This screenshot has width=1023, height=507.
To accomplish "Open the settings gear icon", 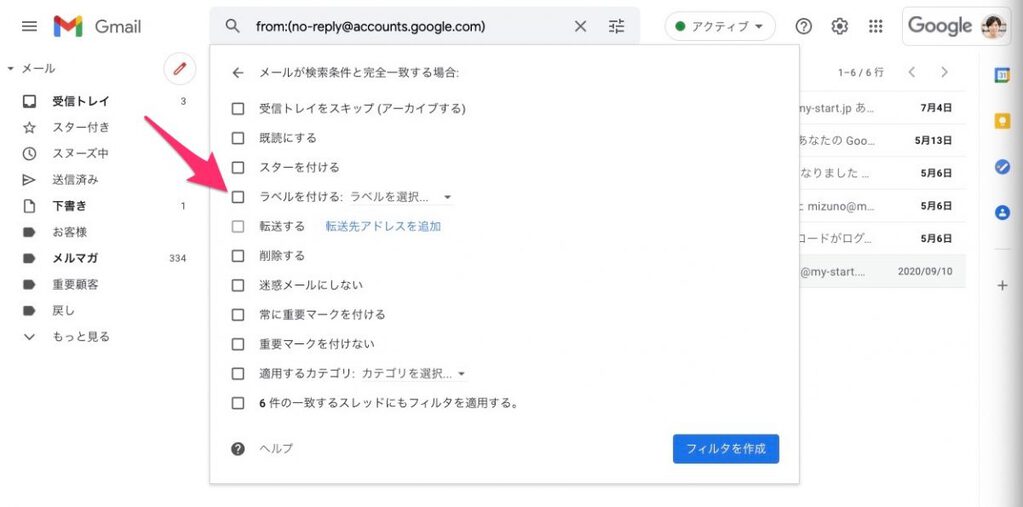I will pos(840,27).
